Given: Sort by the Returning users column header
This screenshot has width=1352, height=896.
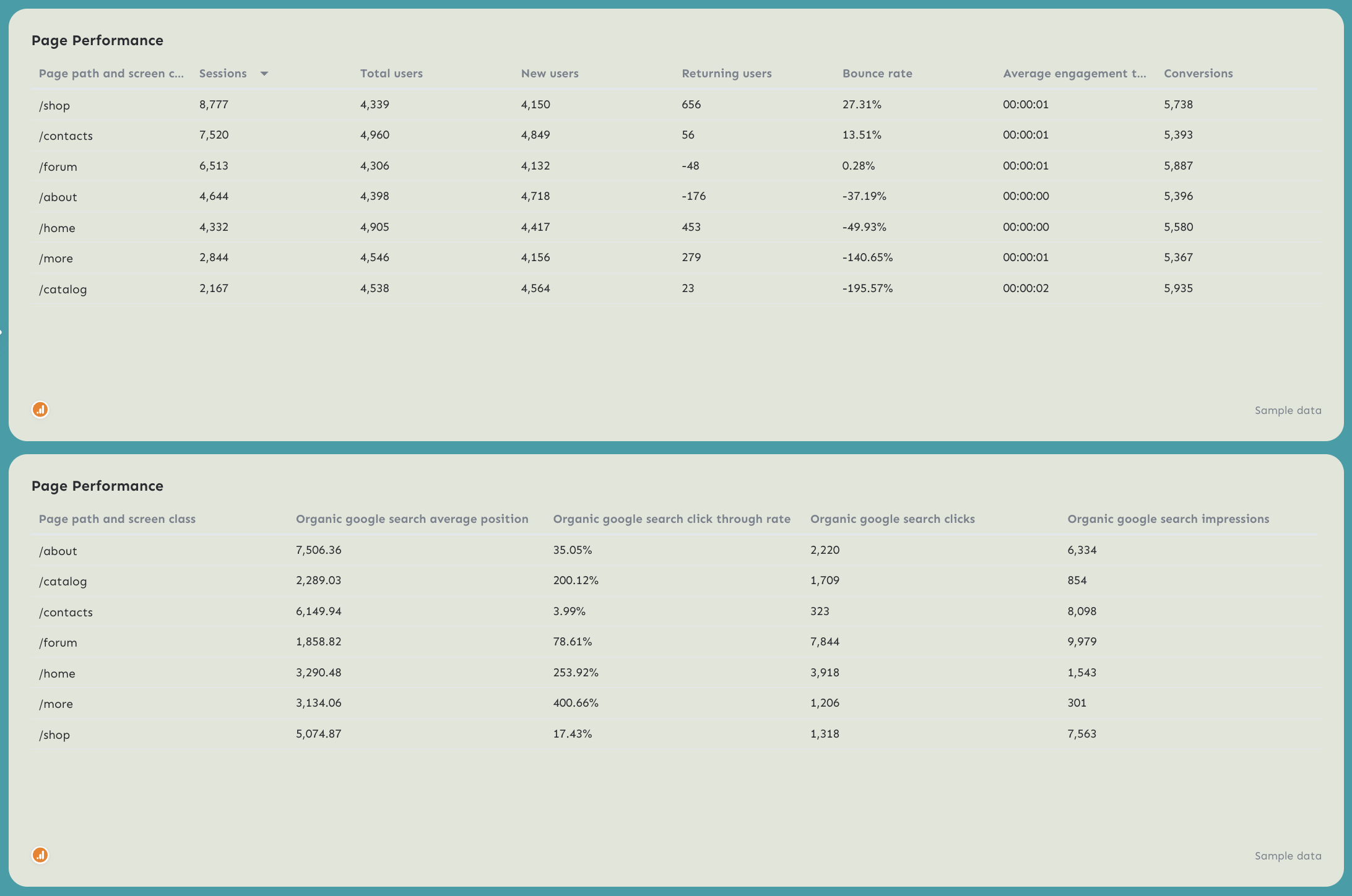Looking at the screenshot, I should (726, 73).
